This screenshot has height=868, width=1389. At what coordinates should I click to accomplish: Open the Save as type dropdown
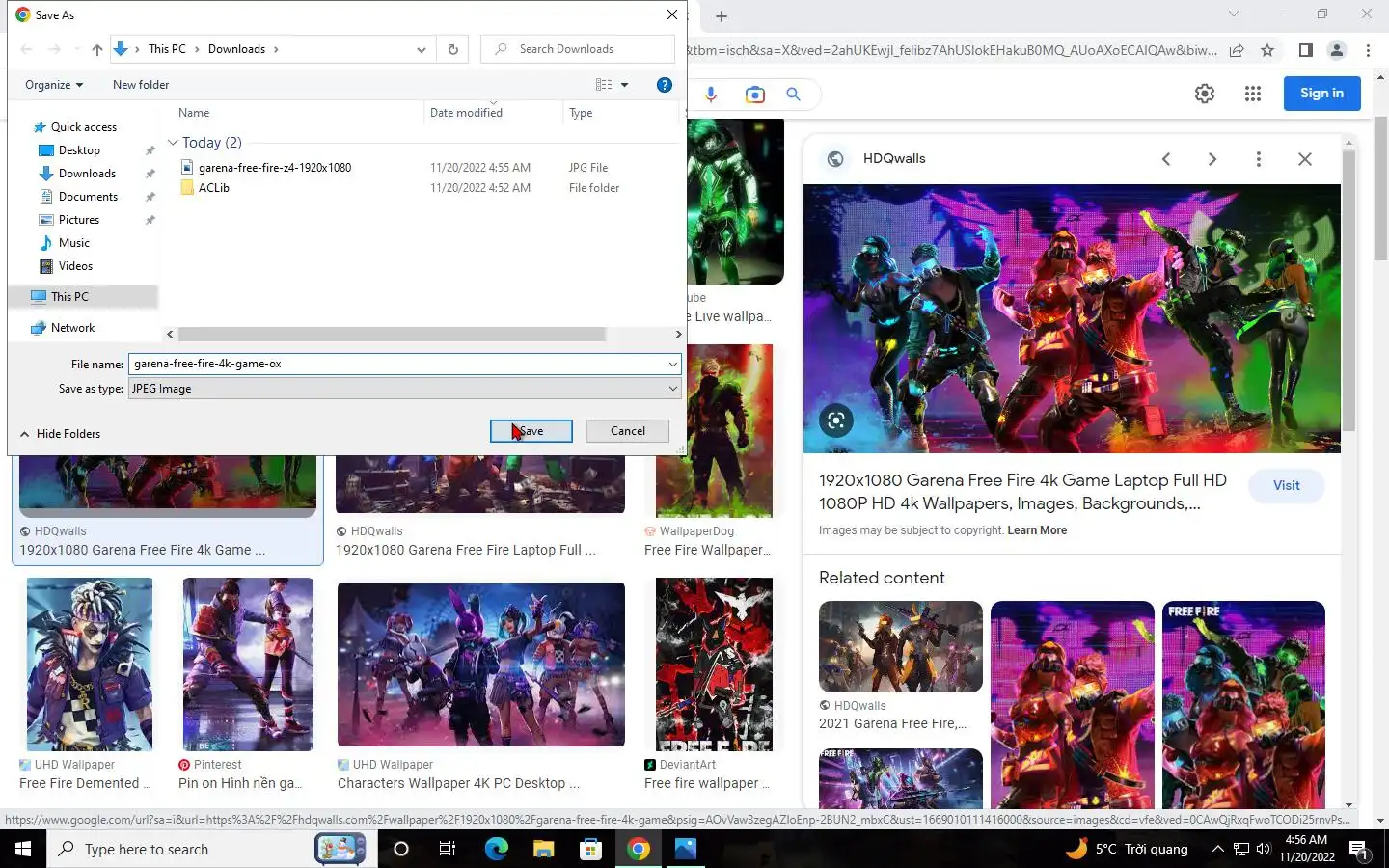pyautogui.click(x=404, y=389)
